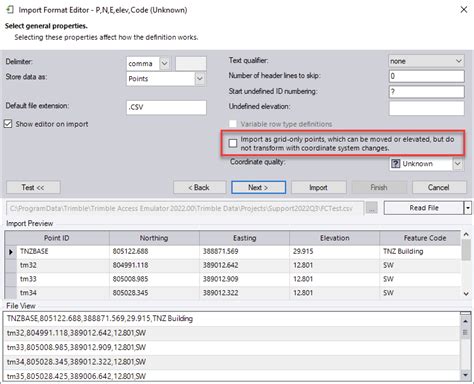The height and width of the screenshot is (384, 474).
Task: Click the Next > button
Action: [x=258, y=187]
